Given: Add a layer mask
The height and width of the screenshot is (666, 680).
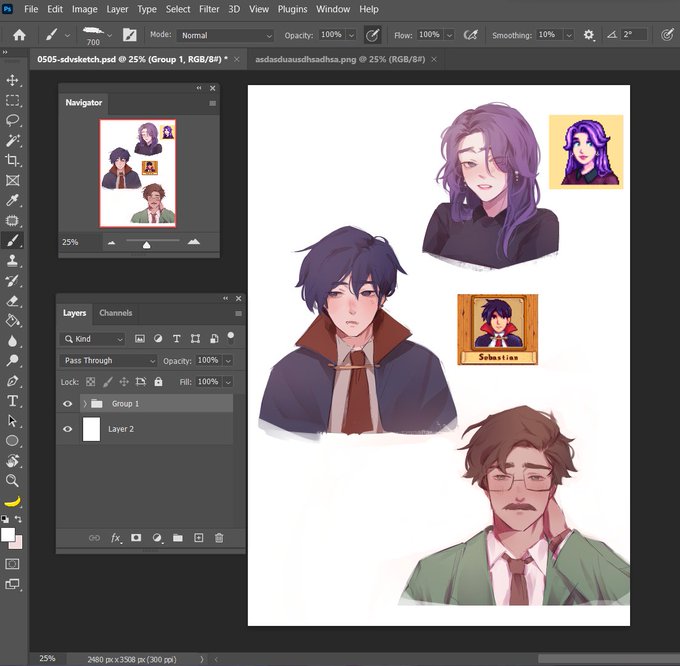Looking at the screenshot, I should (x=136, y=538).
